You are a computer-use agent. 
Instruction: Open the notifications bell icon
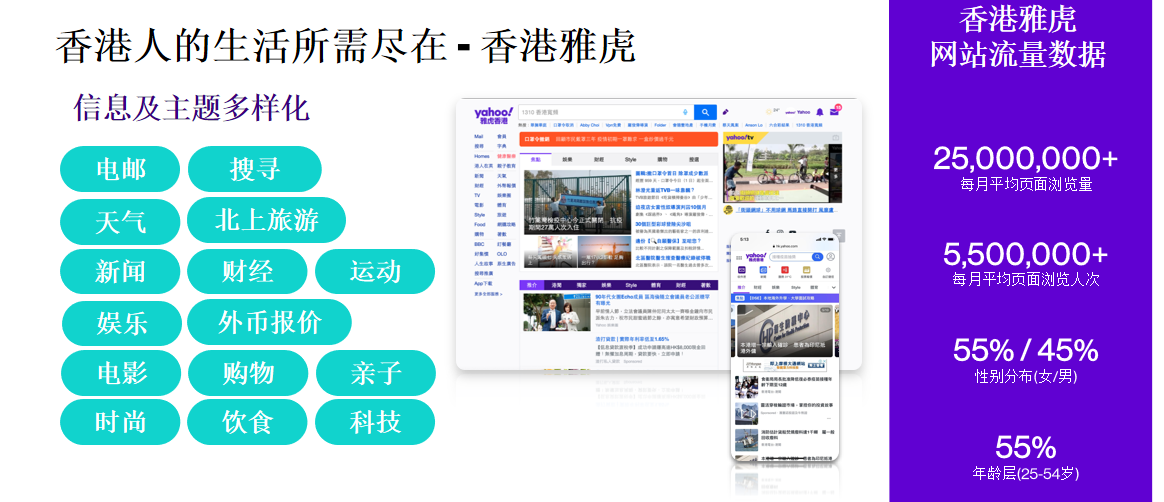click(x=820, y=112)
